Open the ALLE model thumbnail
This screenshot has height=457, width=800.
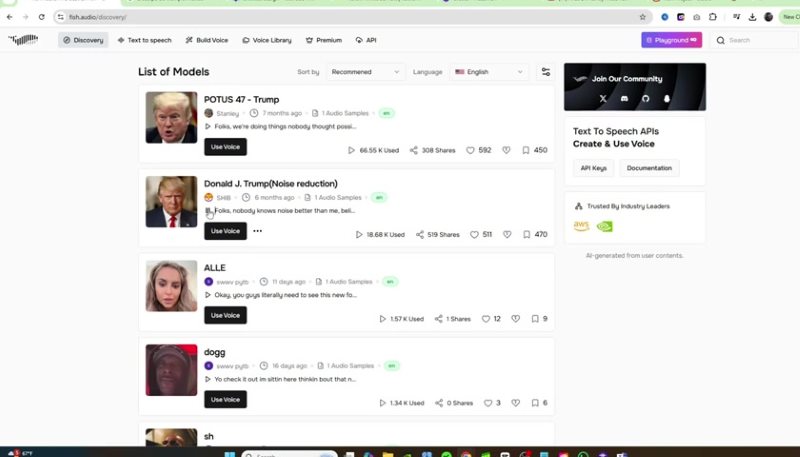171,286
